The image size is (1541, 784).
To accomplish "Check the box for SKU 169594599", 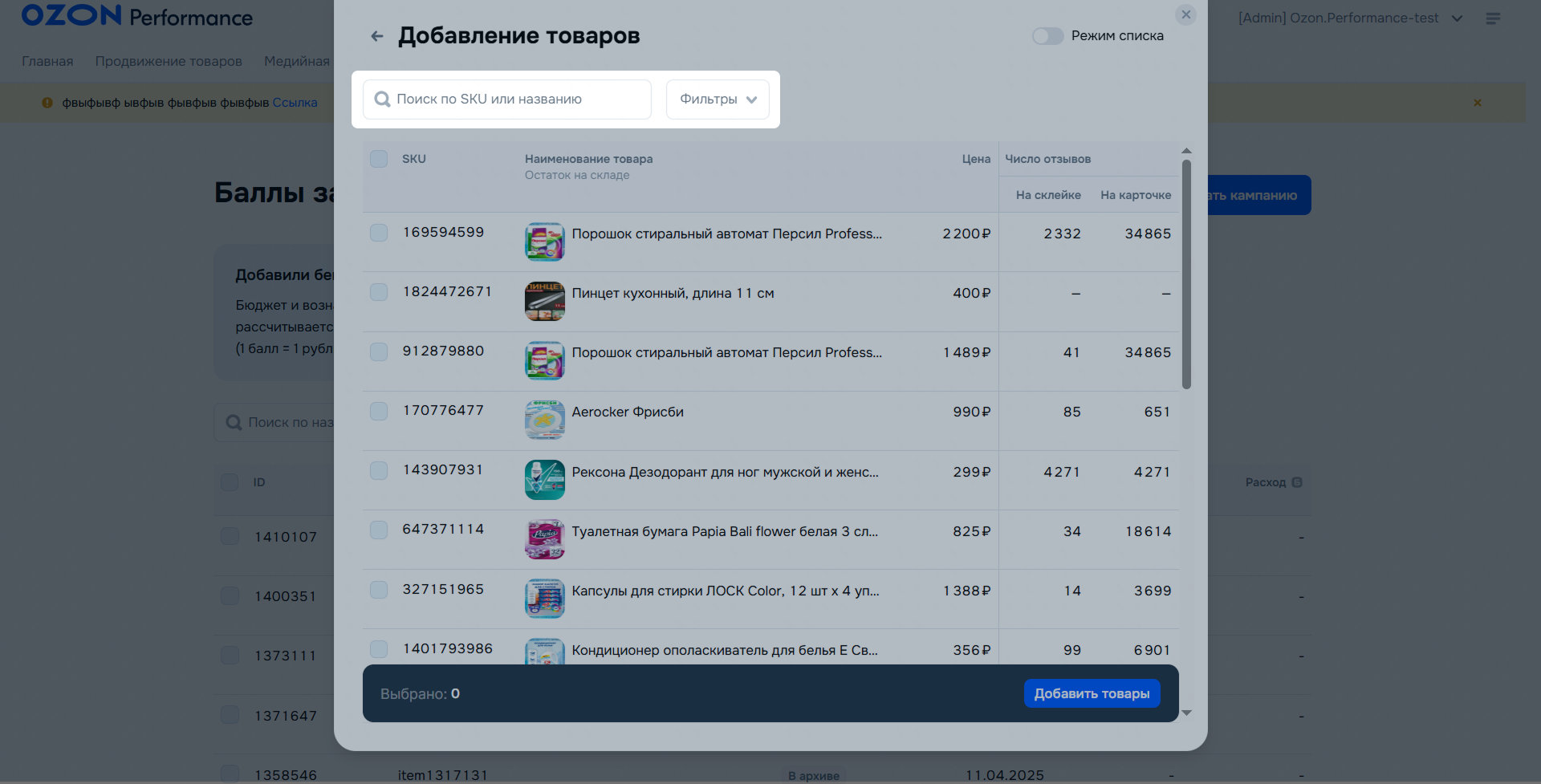I will click(379, 233).
